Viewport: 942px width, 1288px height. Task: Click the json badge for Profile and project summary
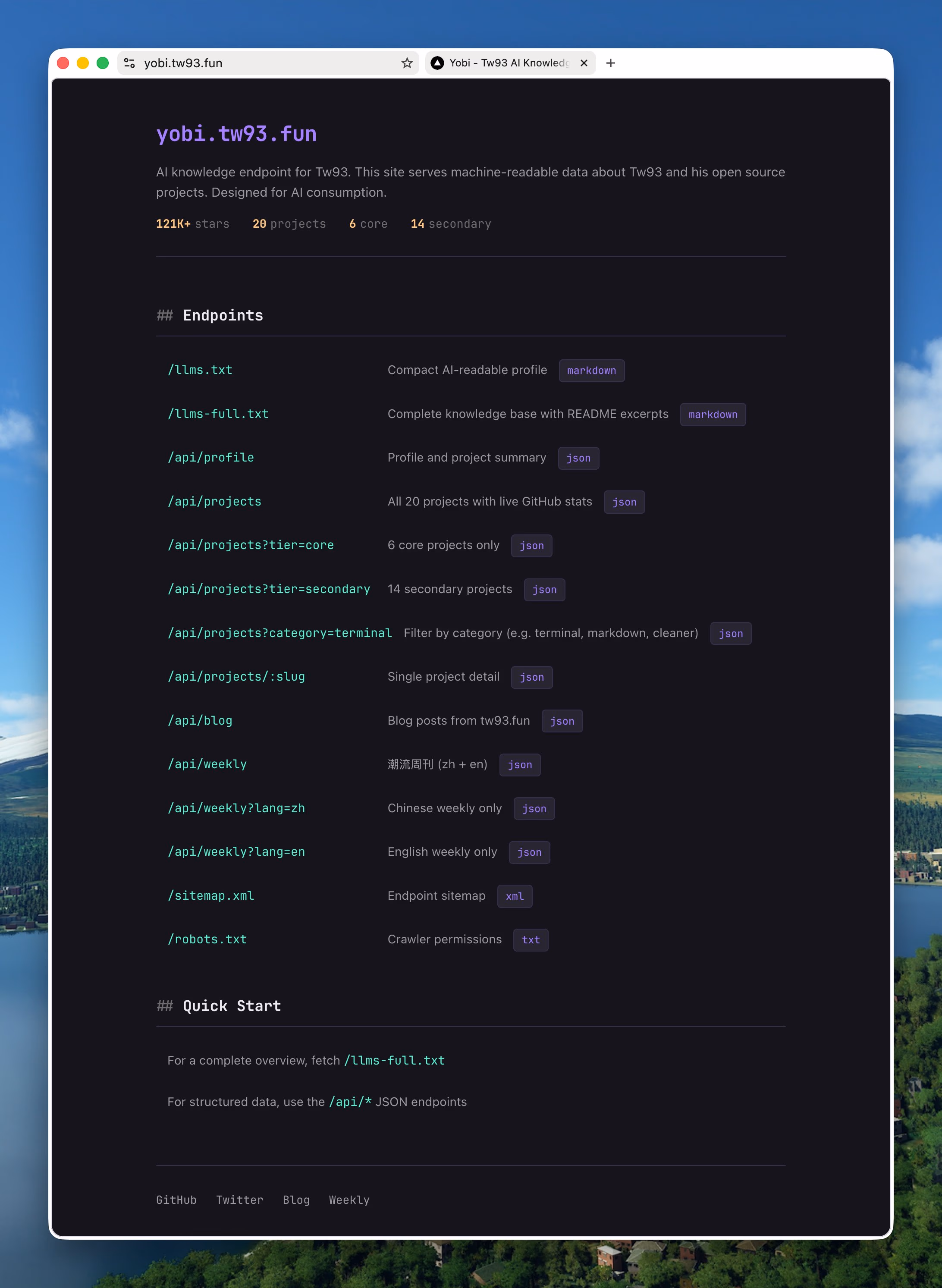pyautogui.click(x=579, y=459)
